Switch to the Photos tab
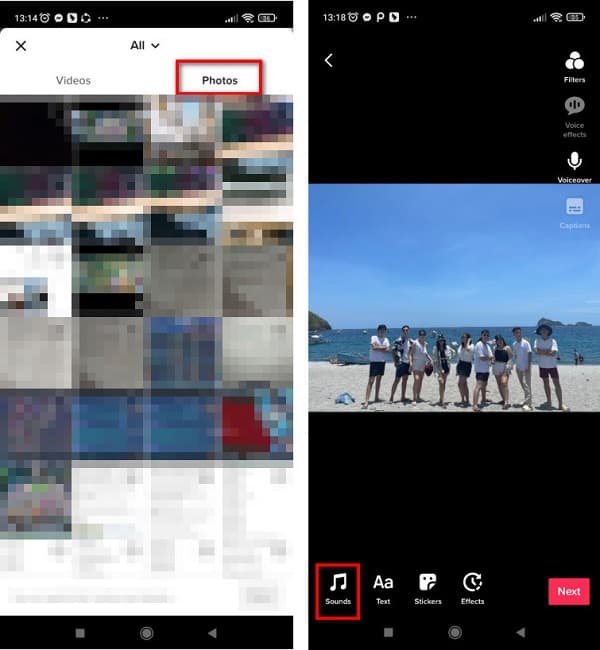This screenshot has height=650, width=600. click(x=219, y=80)
